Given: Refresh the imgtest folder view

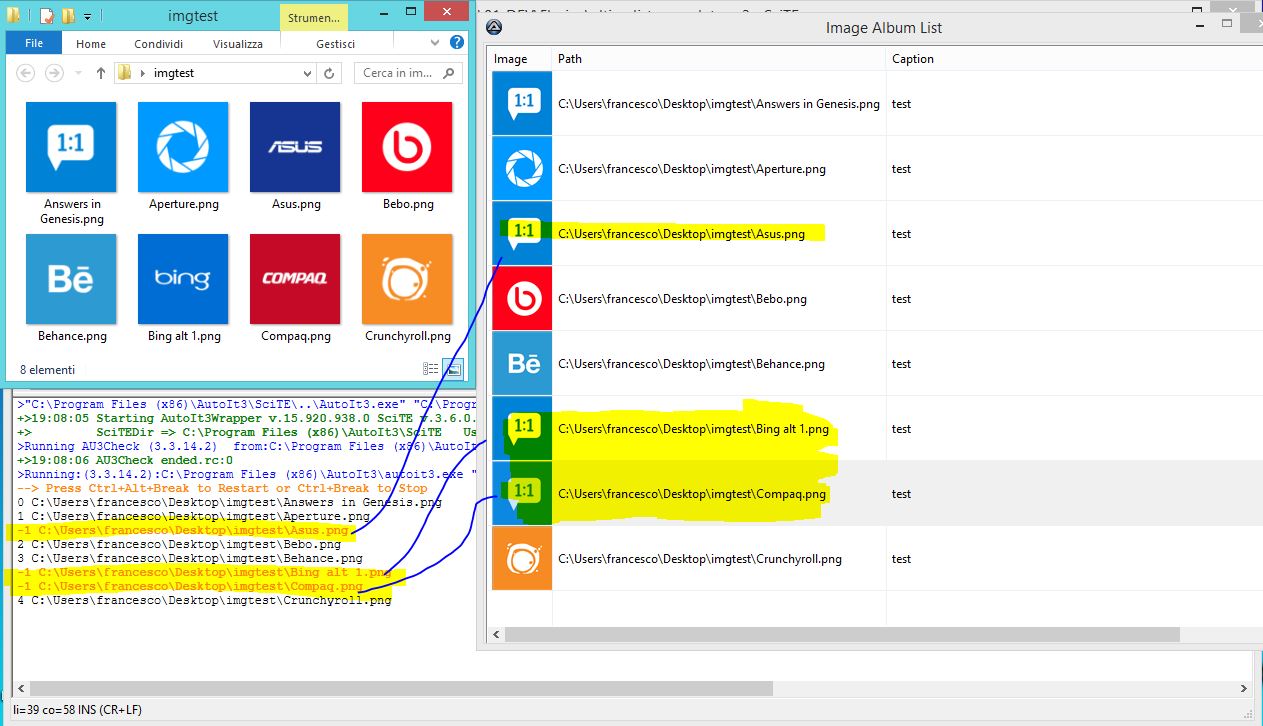Looking at the screenshot, I should point(330,73).
